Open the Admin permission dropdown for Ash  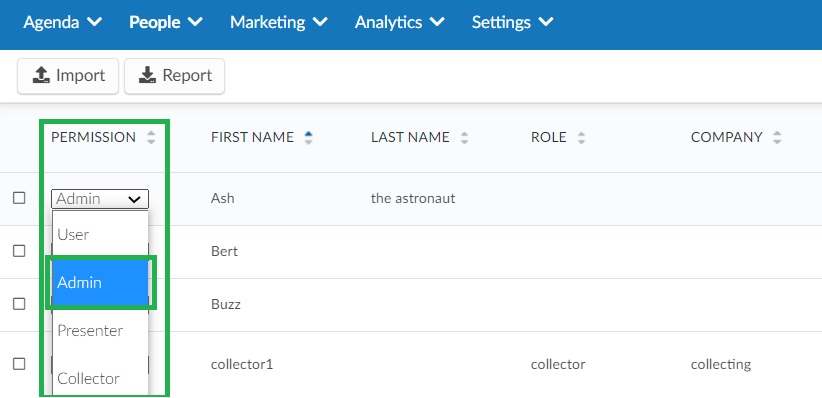click(100, 199)
